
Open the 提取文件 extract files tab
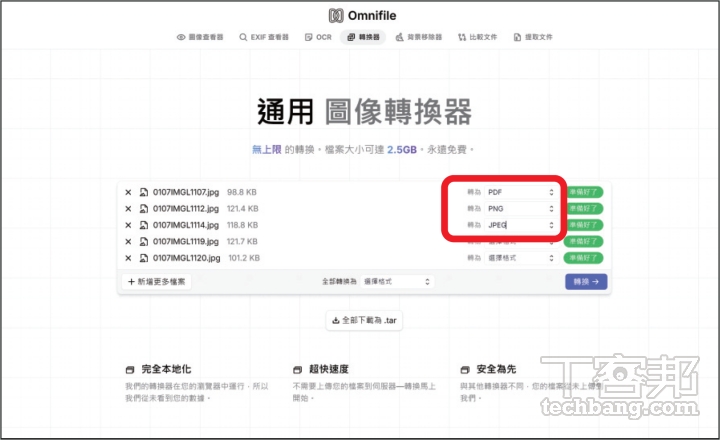533,37
